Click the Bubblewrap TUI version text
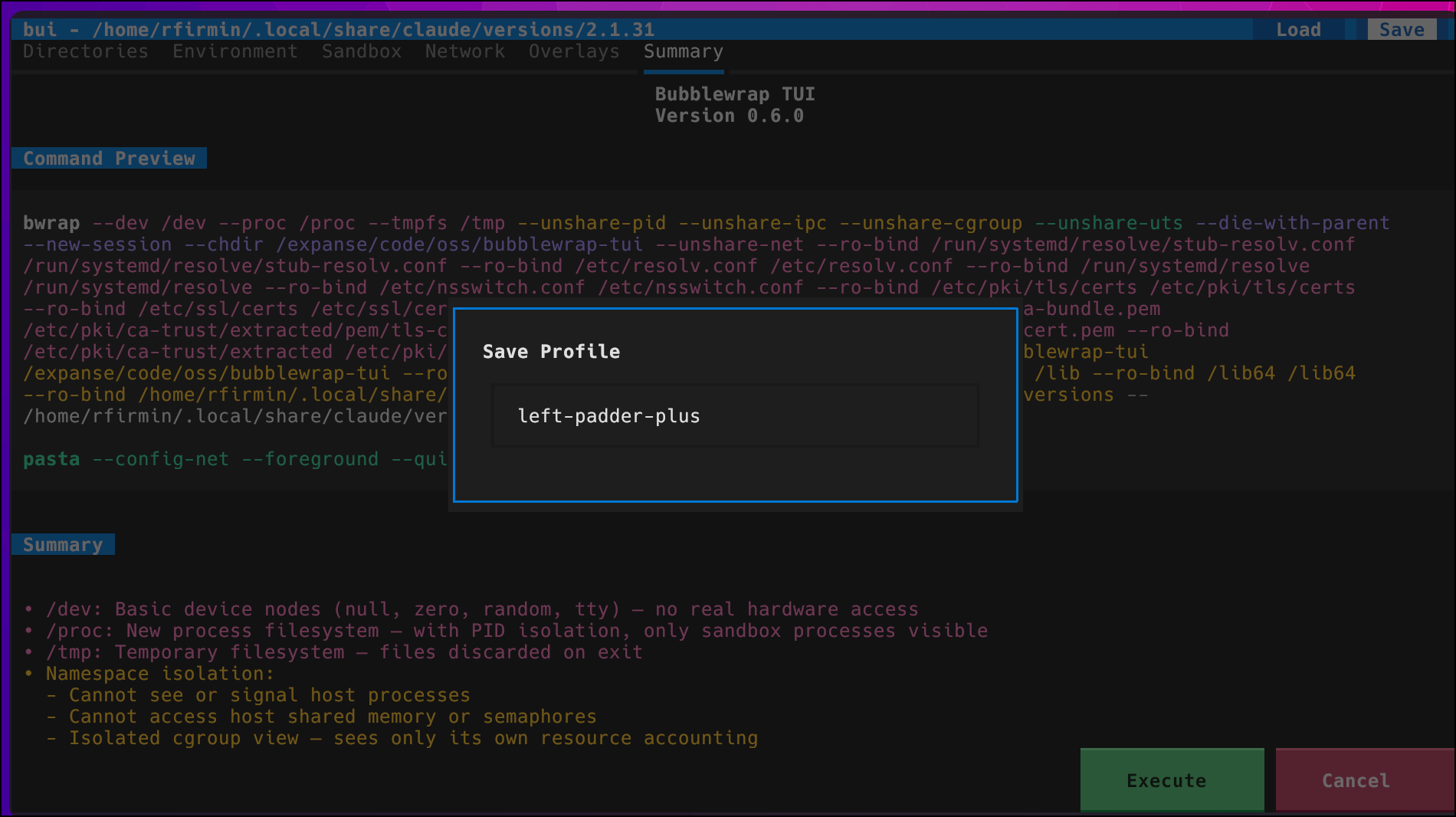This screenshot has height=817, width=1456. pos(729,116)
